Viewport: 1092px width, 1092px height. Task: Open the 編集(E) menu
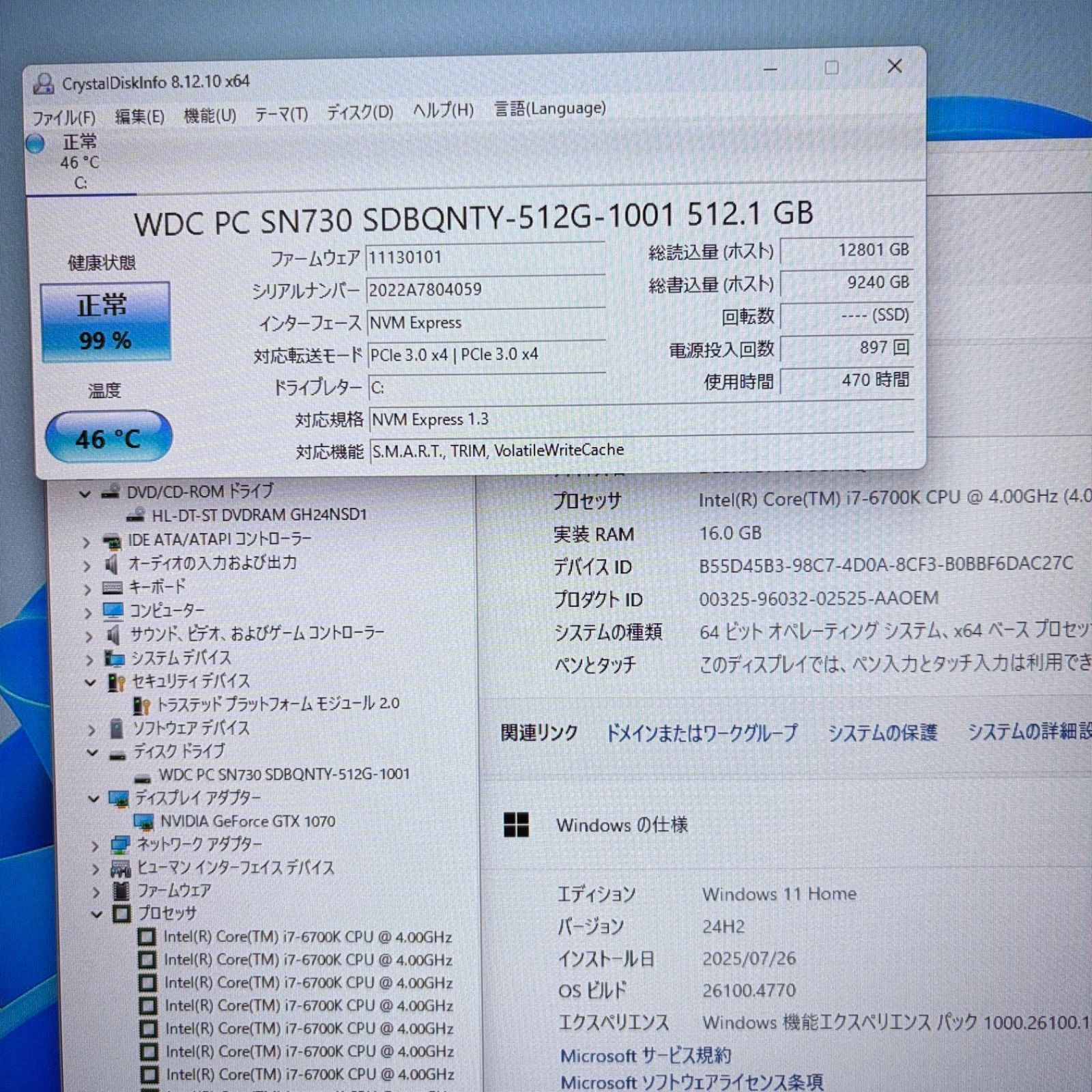pyautogui.click(x=140, y=116)
